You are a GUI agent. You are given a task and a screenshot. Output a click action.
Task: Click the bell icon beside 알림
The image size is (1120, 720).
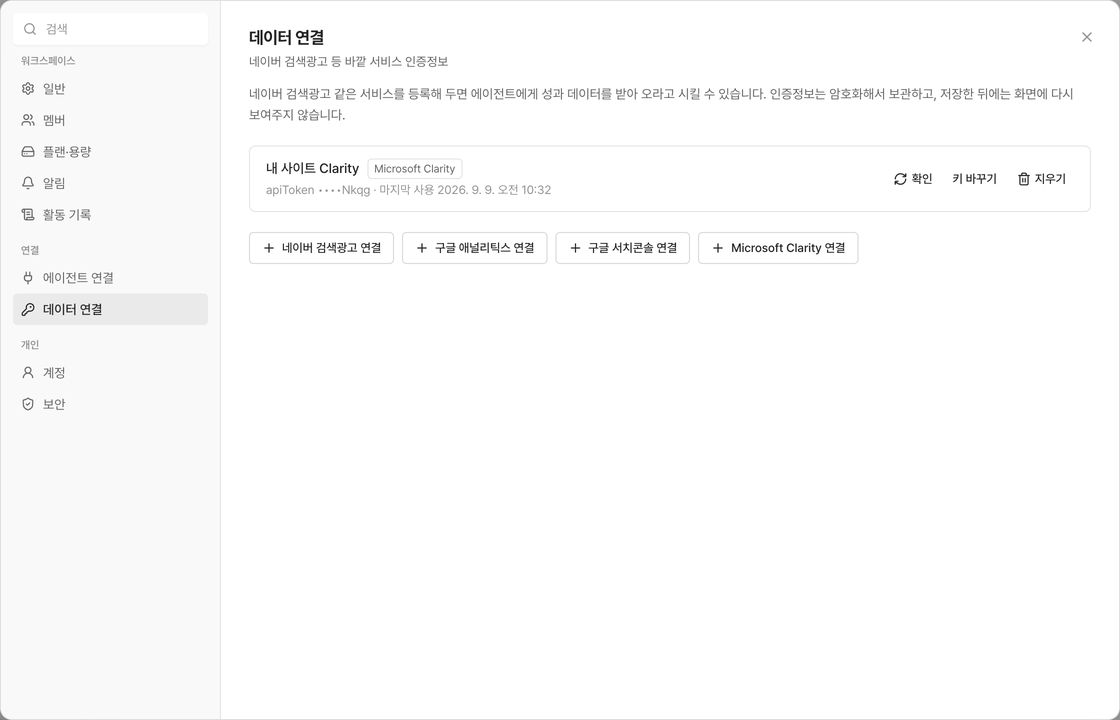tap(28, 183)
